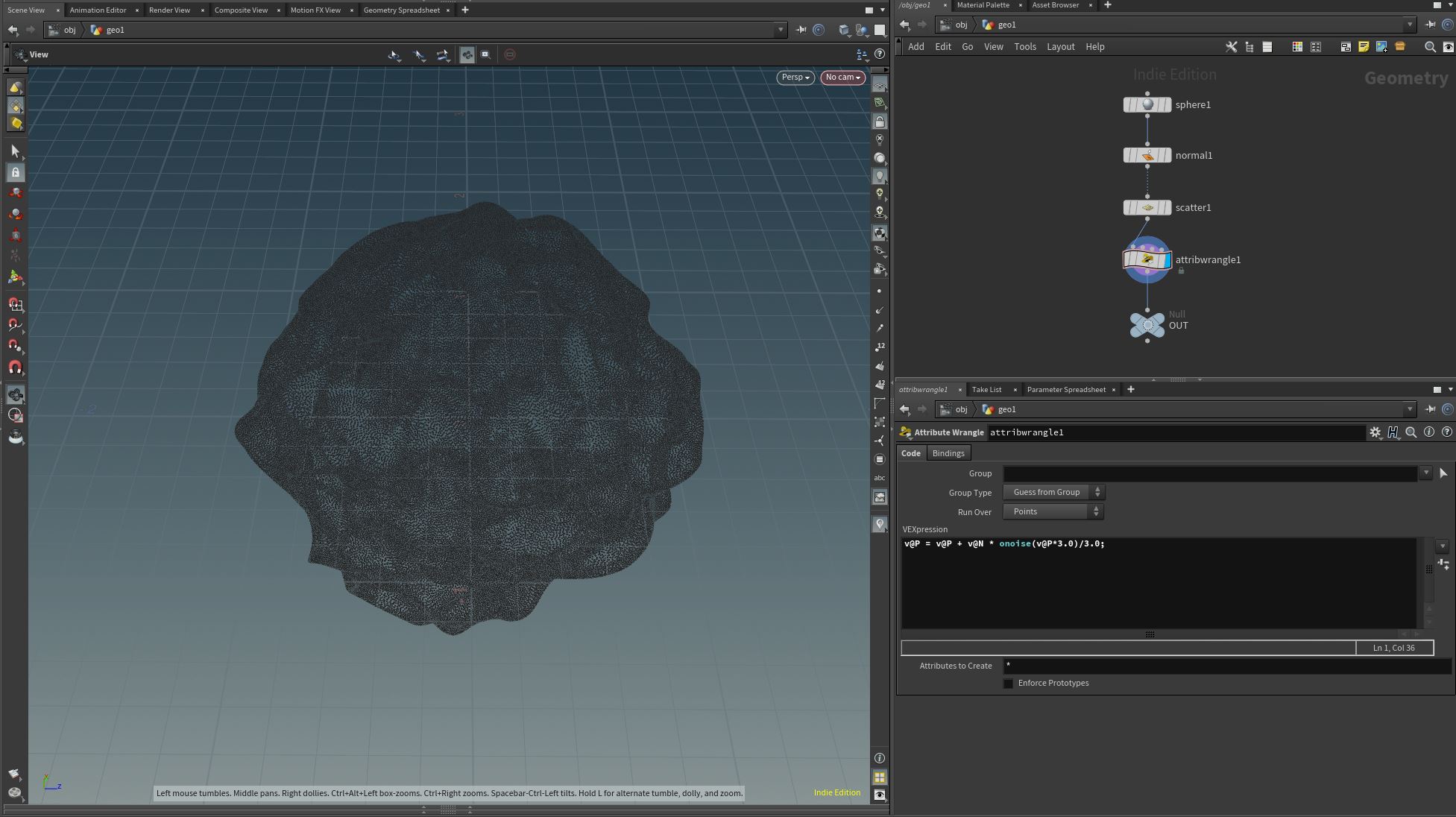Click the No cam camera button

(842, 78)
